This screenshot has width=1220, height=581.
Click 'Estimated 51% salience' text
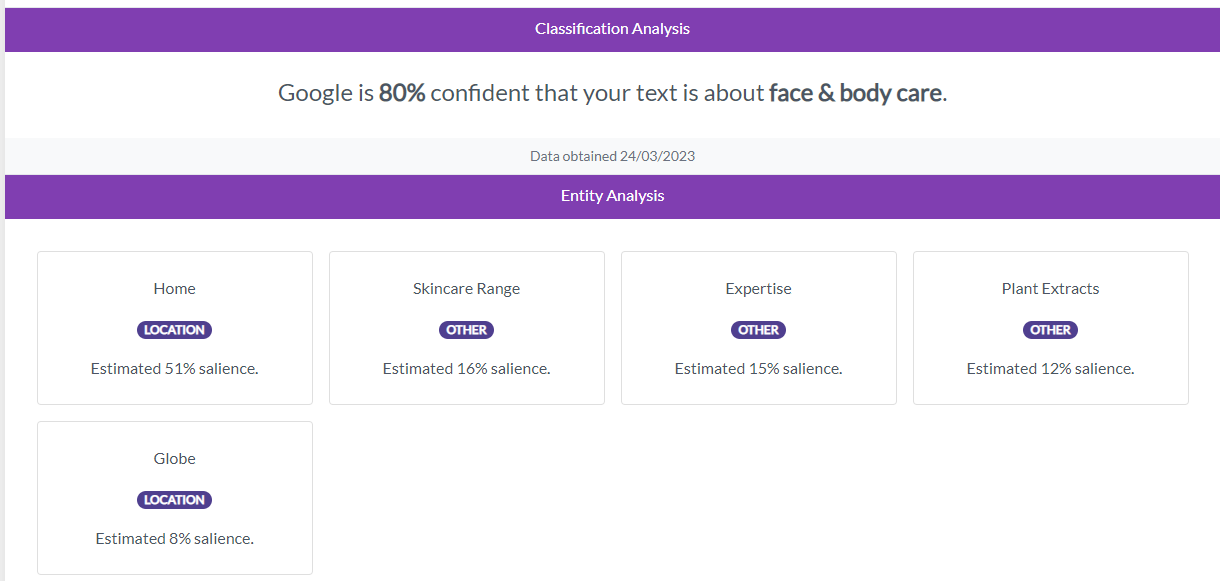175,369
